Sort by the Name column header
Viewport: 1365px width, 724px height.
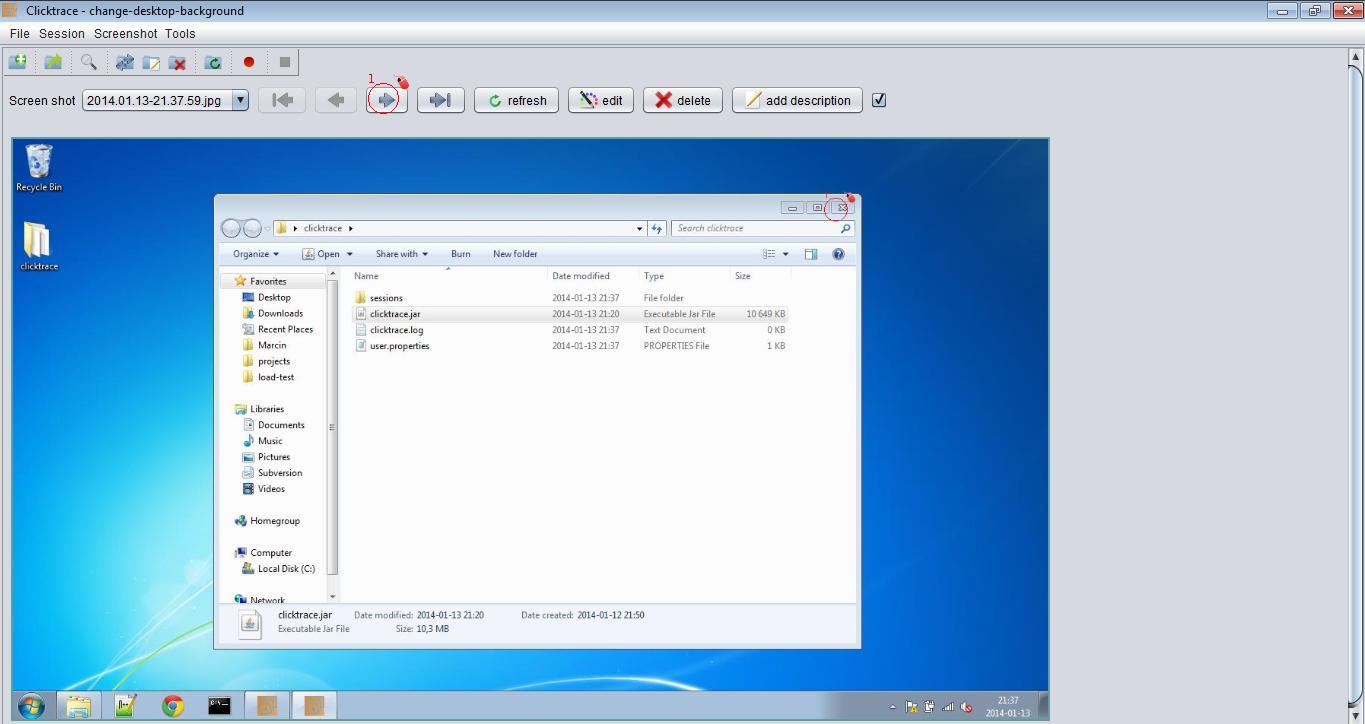(366, 276)
